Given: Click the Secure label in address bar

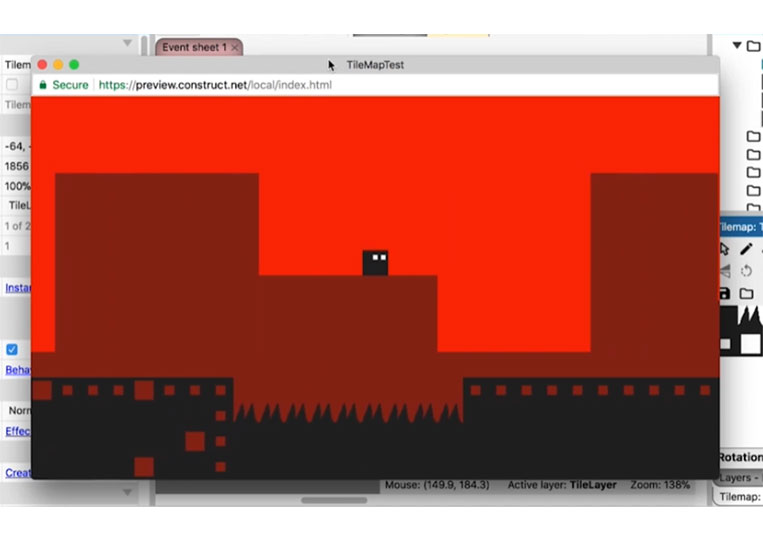Looking at the screenshot, I should click(71, 85).
